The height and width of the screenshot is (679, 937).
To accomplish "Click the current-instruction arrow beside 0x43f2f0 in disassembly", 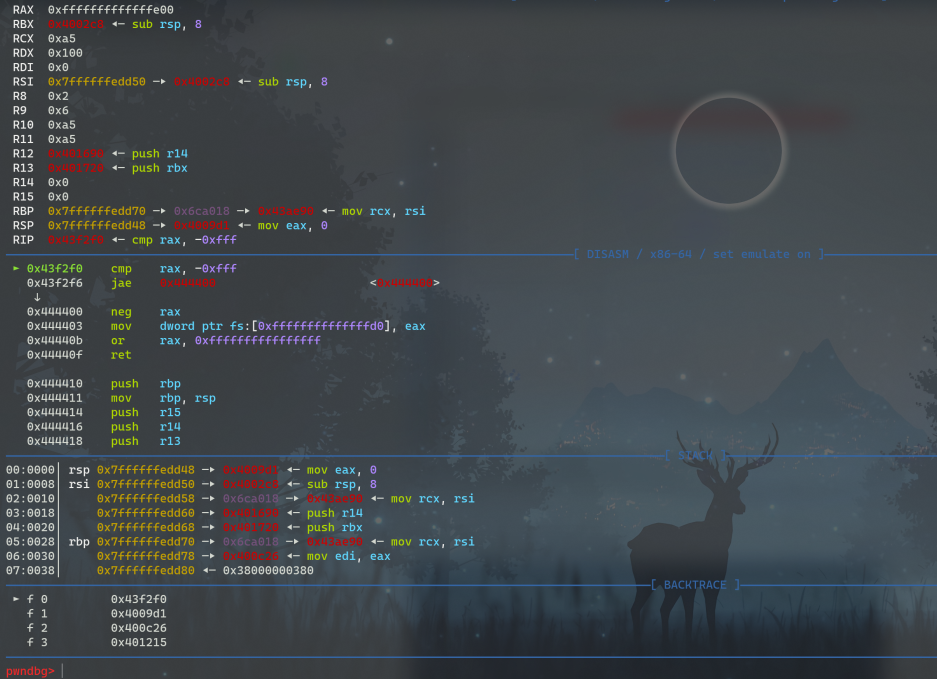I will [x=16, y=269].
